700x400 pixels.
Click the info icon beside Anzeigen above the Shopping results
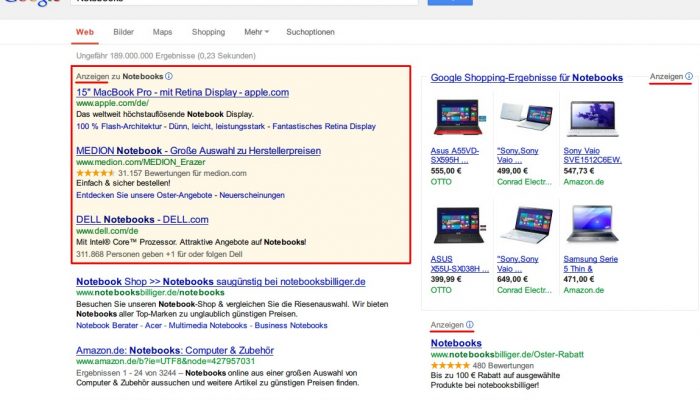pyautogui.click(x=689, y=76)
